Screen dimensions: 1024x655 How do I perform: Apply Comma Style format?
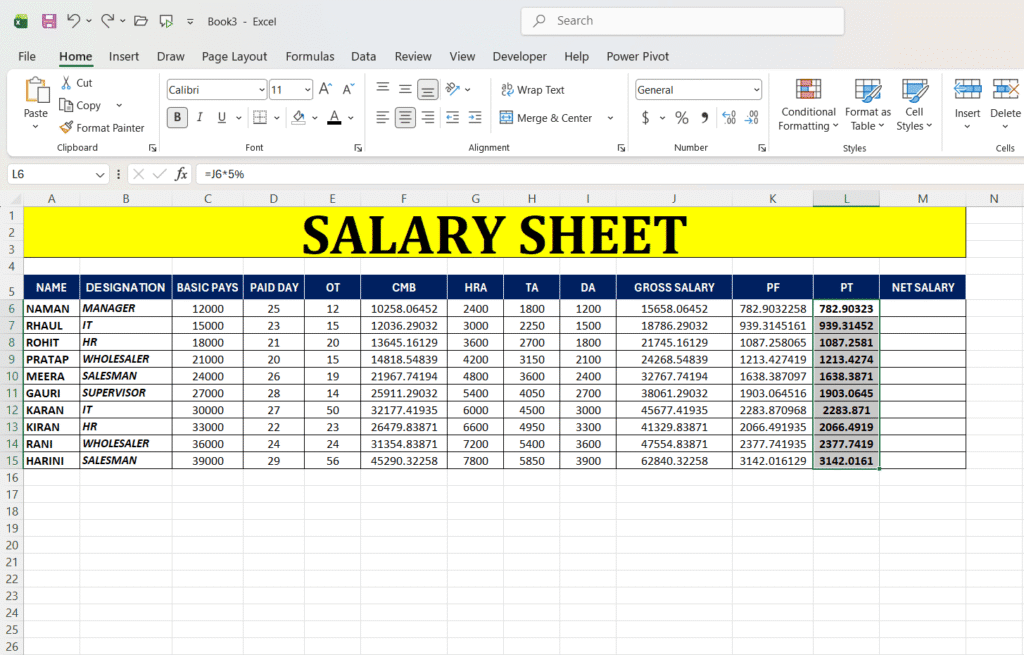pos(705,118)
